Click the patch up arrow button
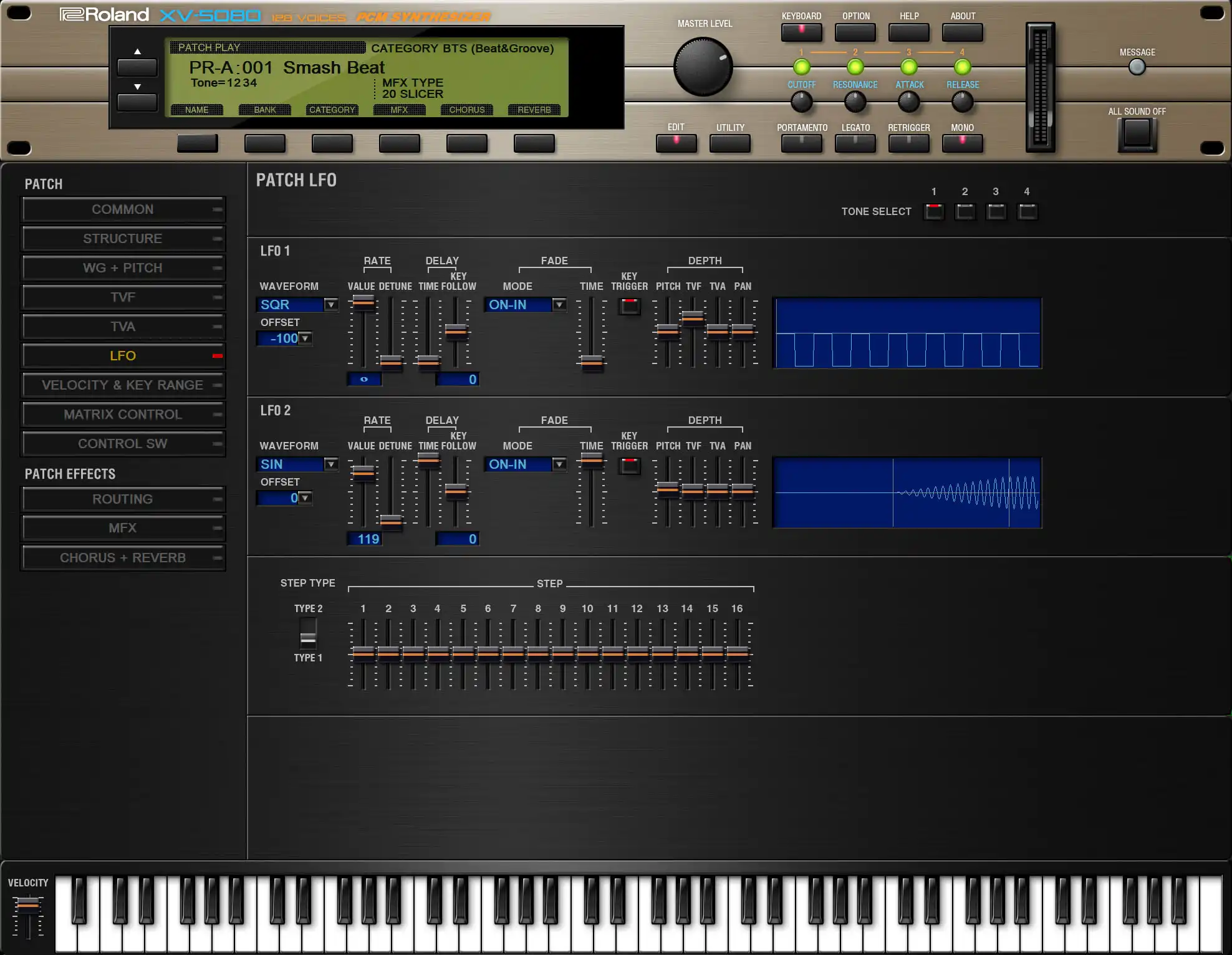Screen dimensions: 1232x955 click(137, 67)
